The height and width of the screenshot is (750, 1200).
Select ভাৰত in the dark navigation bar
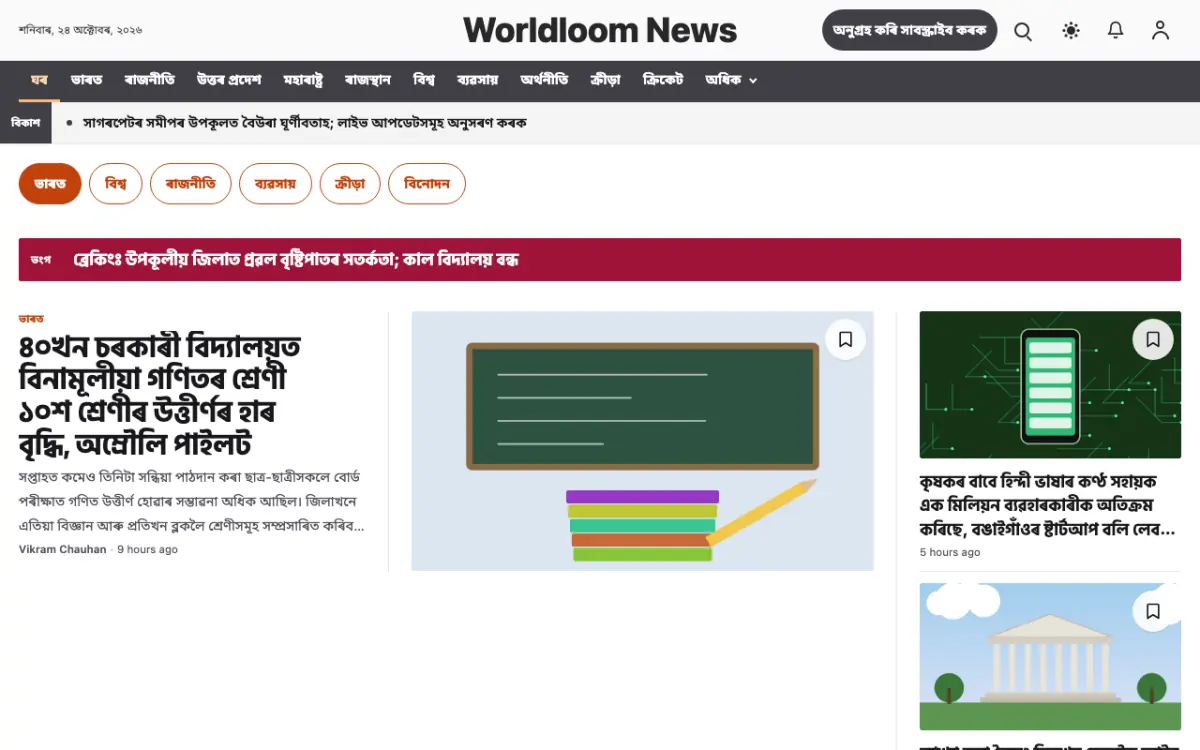click(87, 80)
